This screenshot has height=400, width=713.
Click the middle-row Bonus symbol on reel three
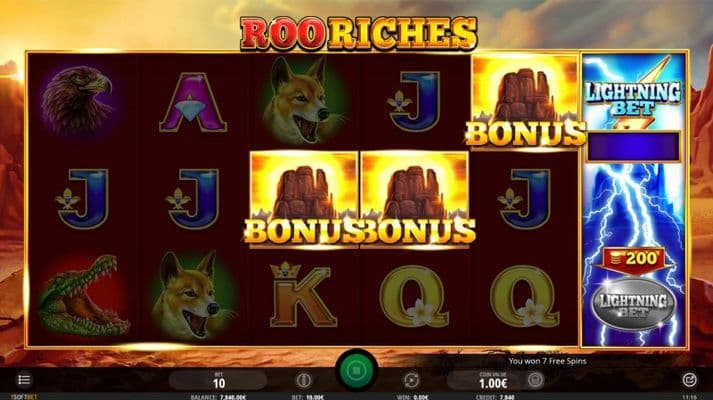pyautogui.click(x=304, y=200)
